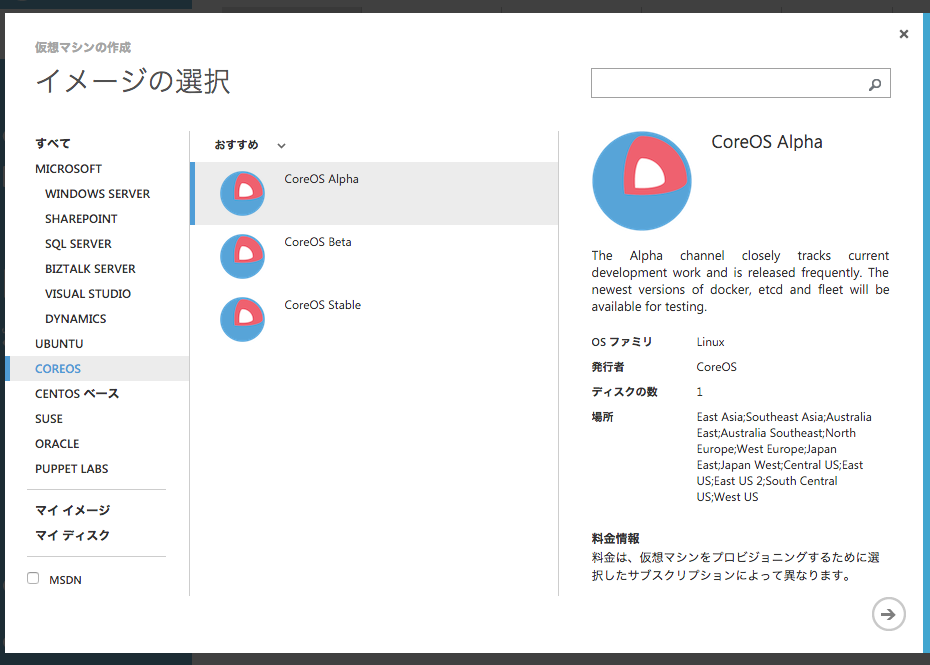Select the BIZTALK SERVER category
This screenshot has width=930, height=665.
[x=90, y=269]
